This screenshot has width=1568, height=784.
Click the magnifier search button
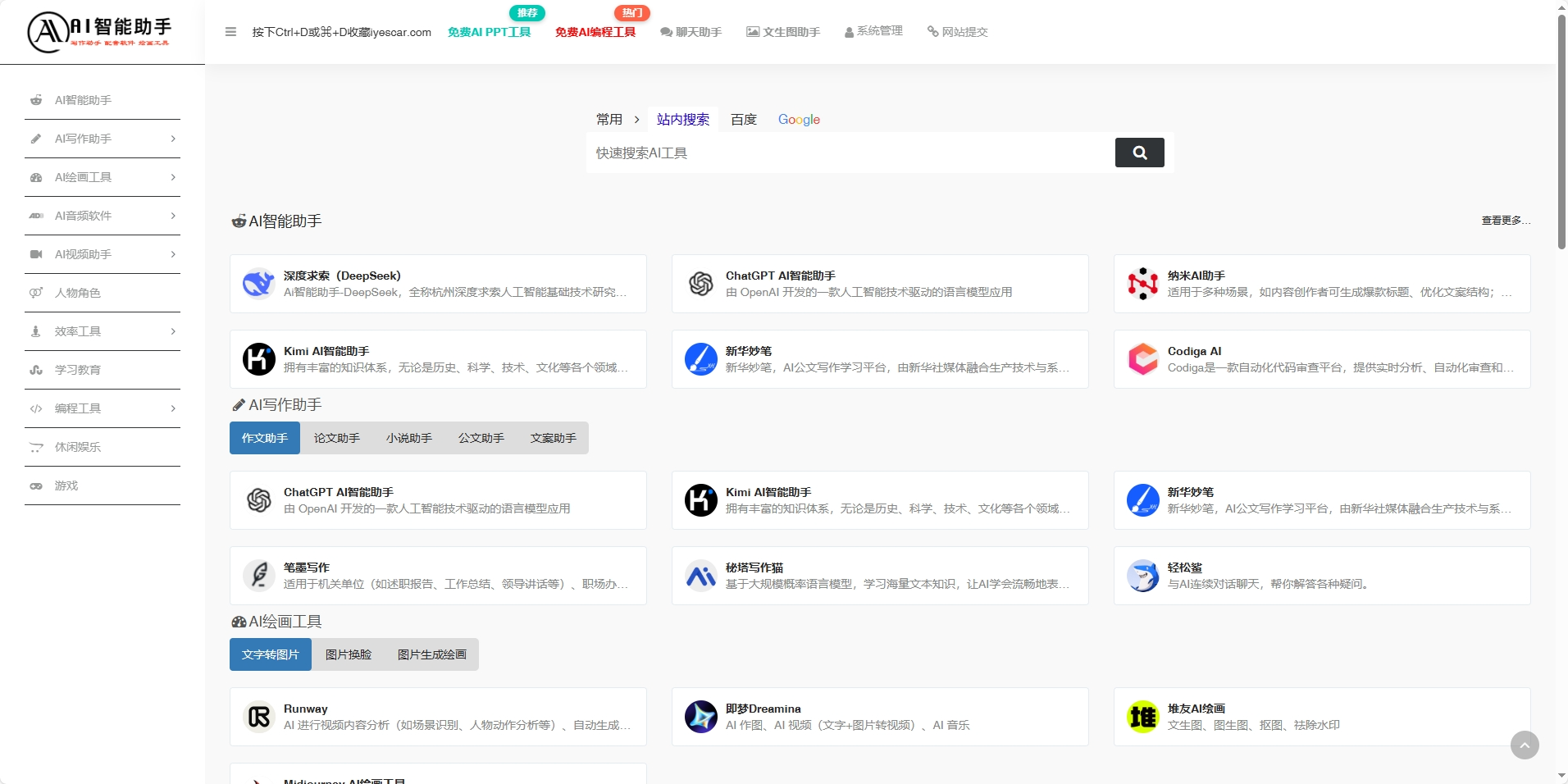[x=1139, y=153]
